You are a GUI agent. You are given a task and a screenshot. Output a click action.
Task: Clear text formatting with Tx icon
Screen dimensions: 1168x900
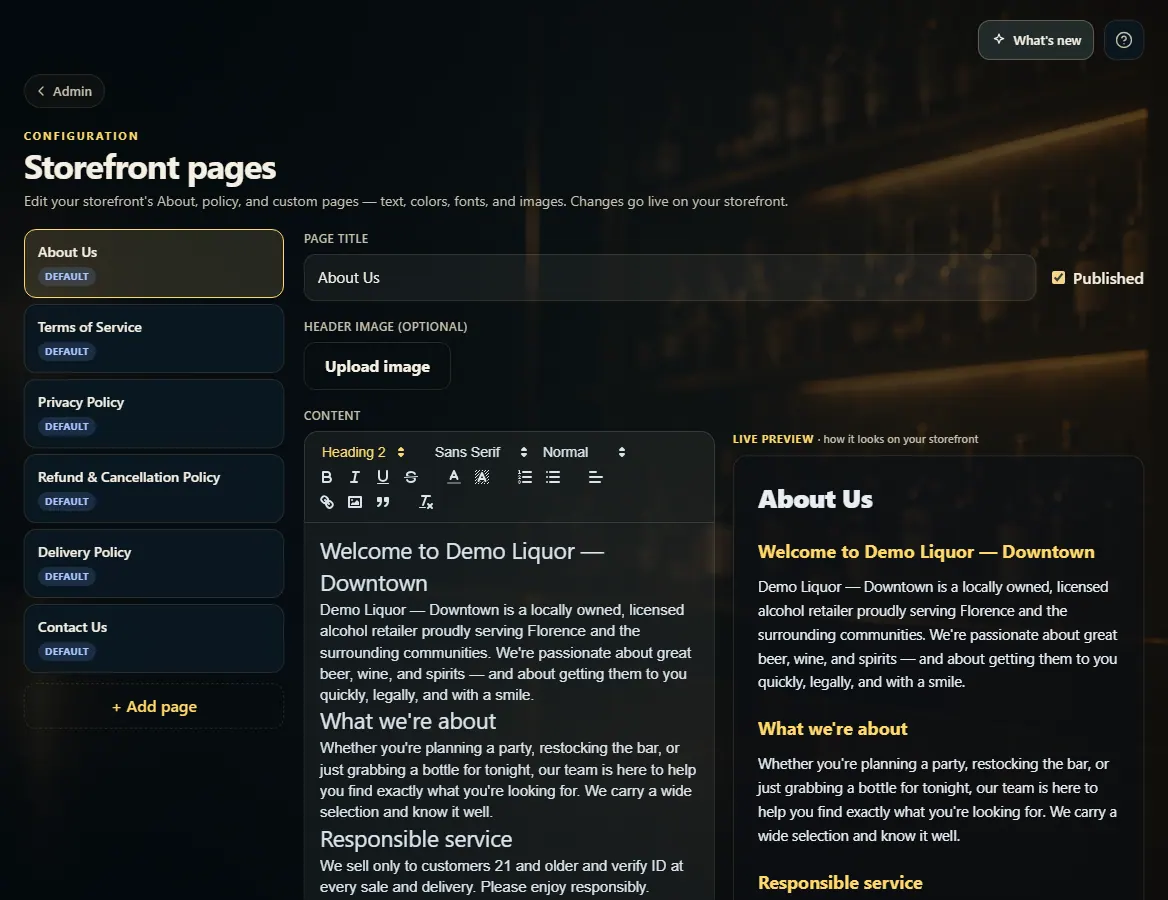pyautogui.click(x=425, y=502)
